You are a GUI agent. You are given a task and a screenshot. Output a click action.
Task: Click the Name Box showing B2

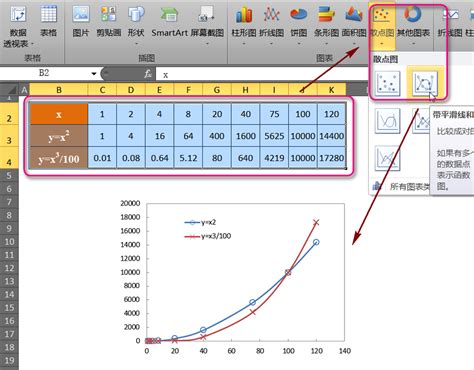click(45, 73)
